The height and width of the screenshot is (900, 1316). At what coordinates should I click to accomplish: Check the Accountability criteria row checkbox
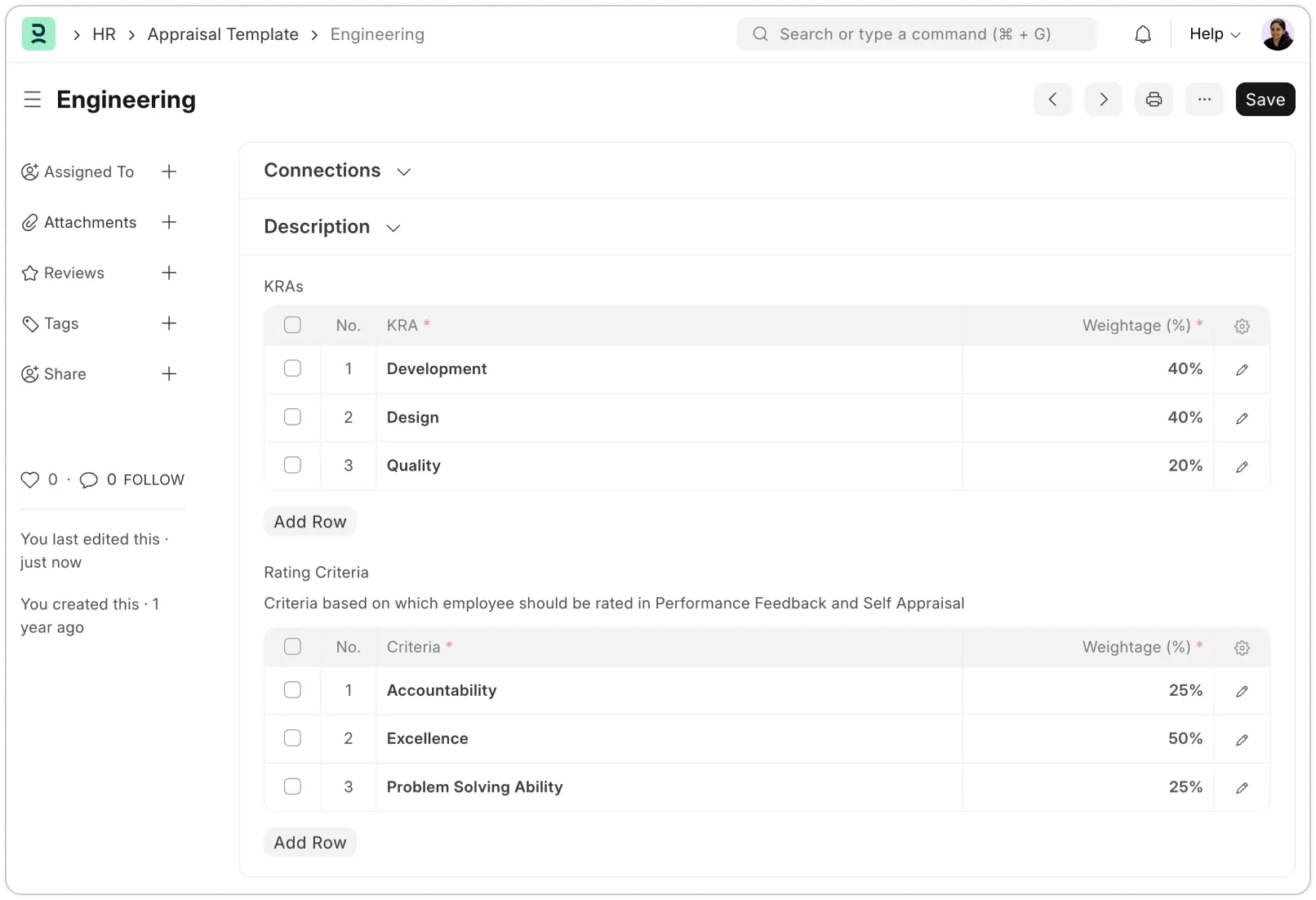click(292, 690)
